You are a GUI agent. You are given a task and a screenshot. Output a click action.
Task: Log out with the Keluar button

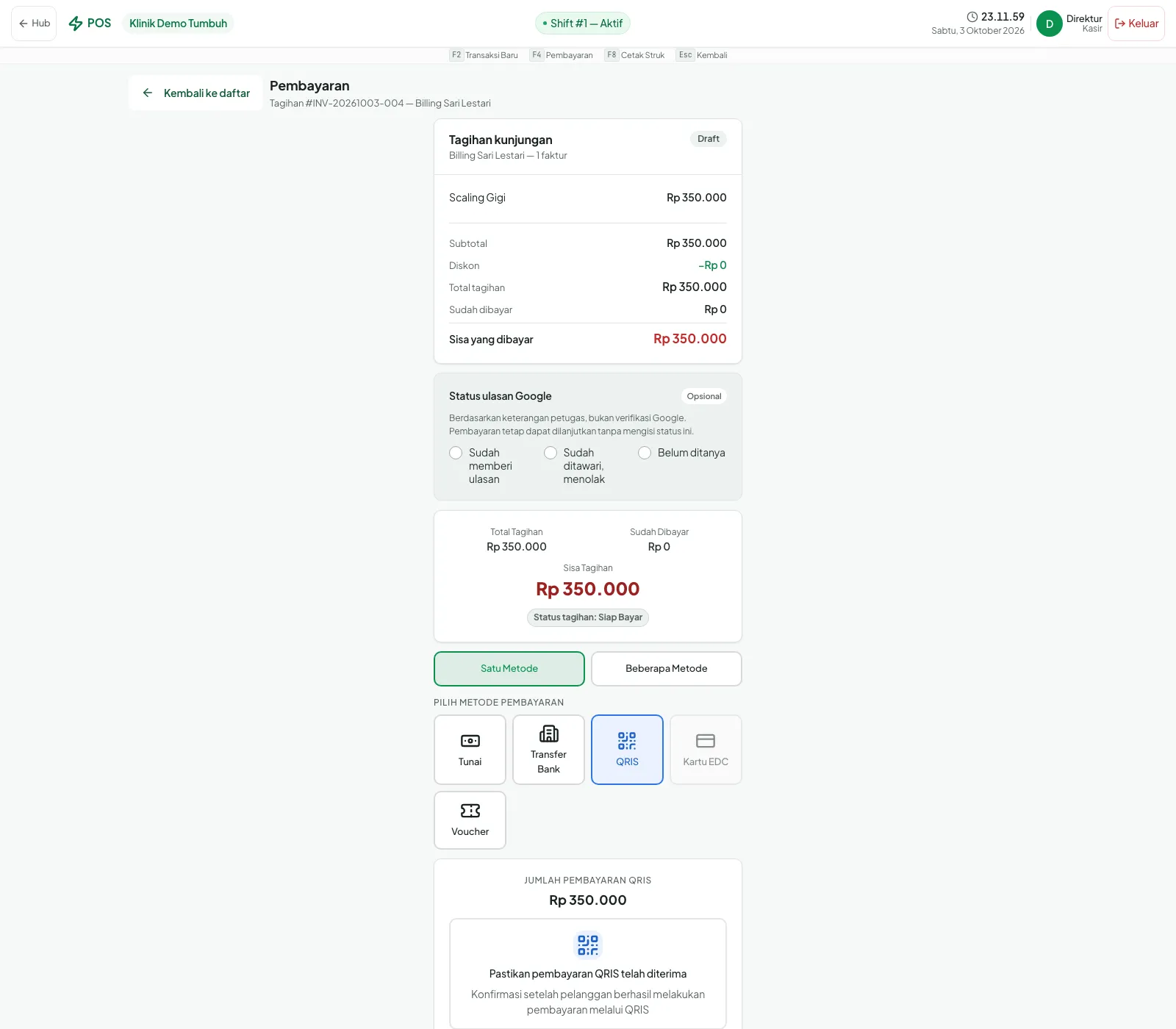tap(1136, 24)
